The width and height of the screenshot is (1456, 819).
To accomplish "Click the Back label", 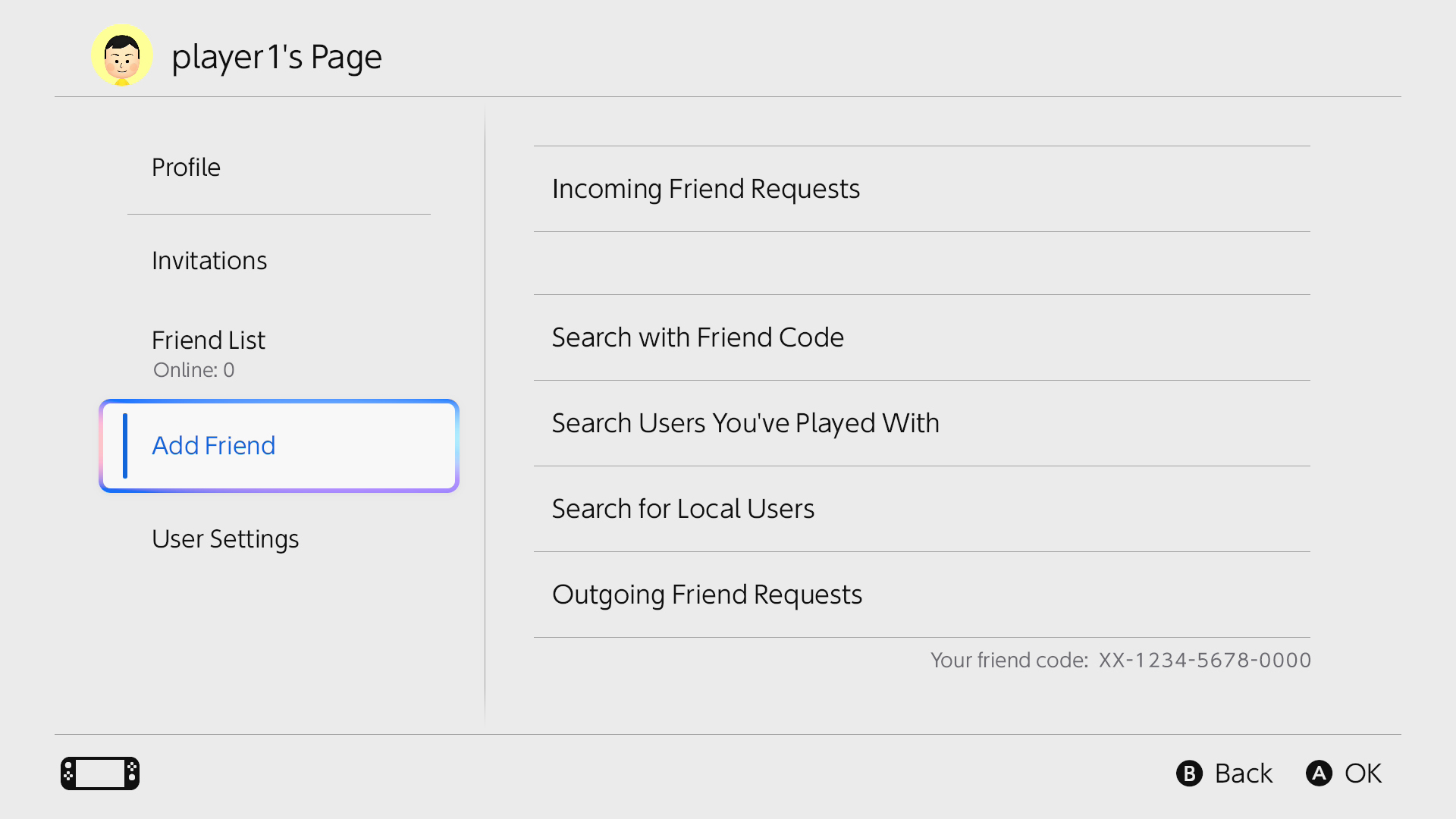I will (x=1243, y=773).
